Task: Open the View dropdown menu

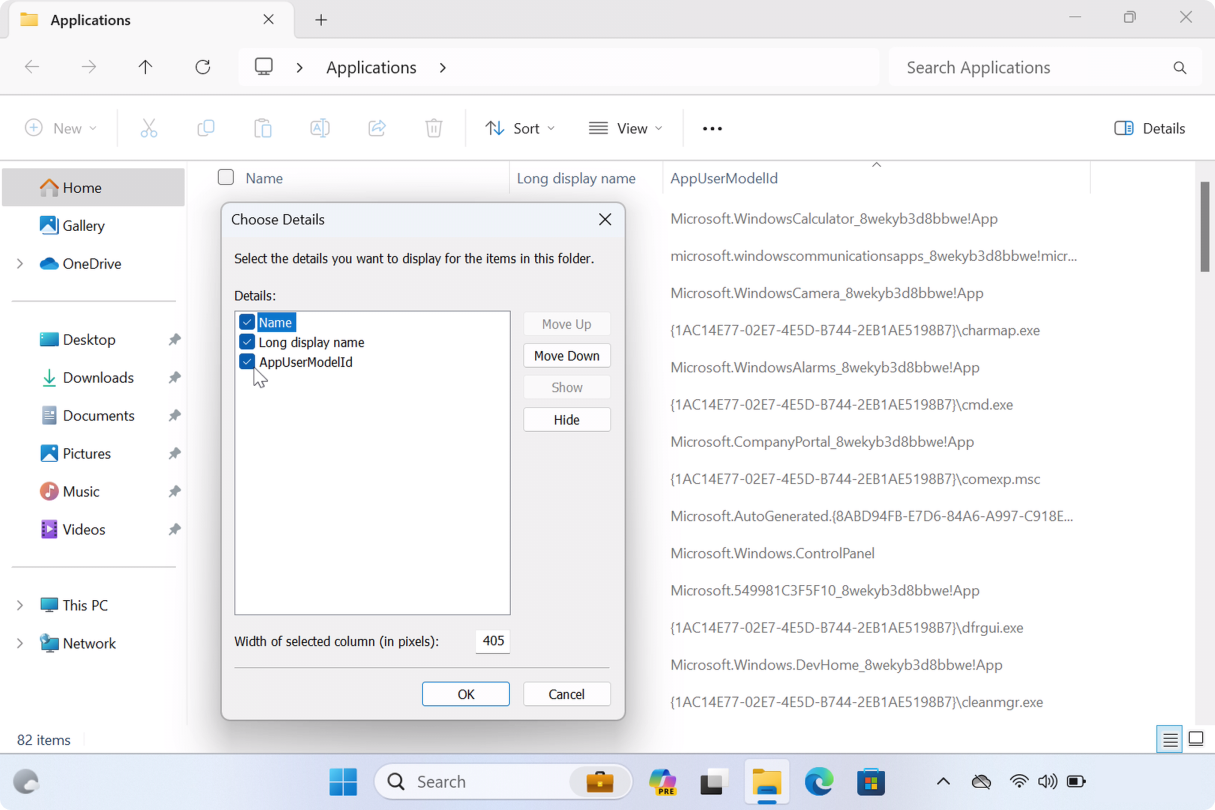Action: click(x=626, y=128)
